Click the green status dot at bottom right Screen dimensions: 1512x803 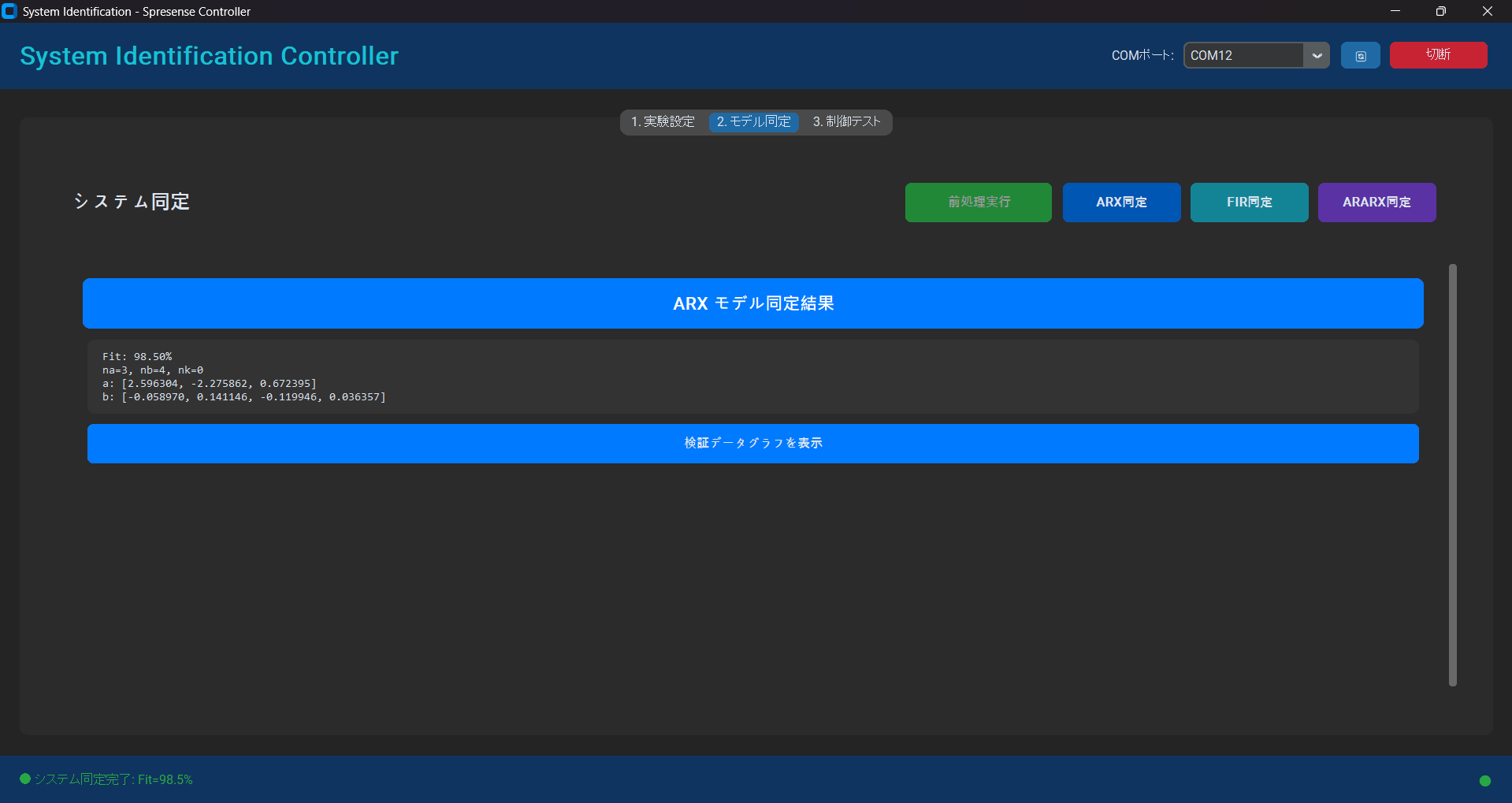[x=1484, y=780]
